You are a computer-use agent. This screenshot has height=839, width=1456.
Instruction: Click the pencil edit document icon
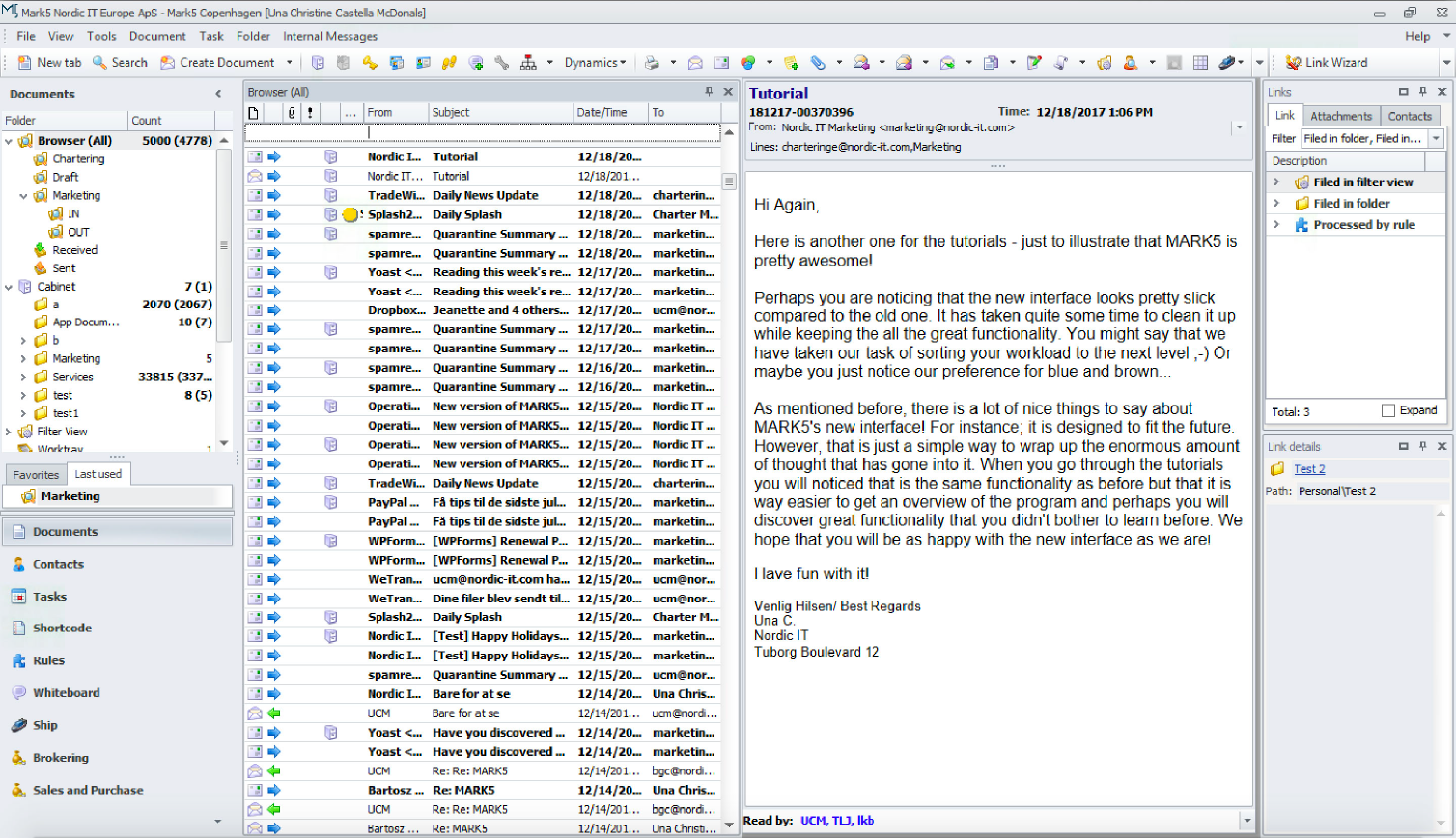(1034, 63)
